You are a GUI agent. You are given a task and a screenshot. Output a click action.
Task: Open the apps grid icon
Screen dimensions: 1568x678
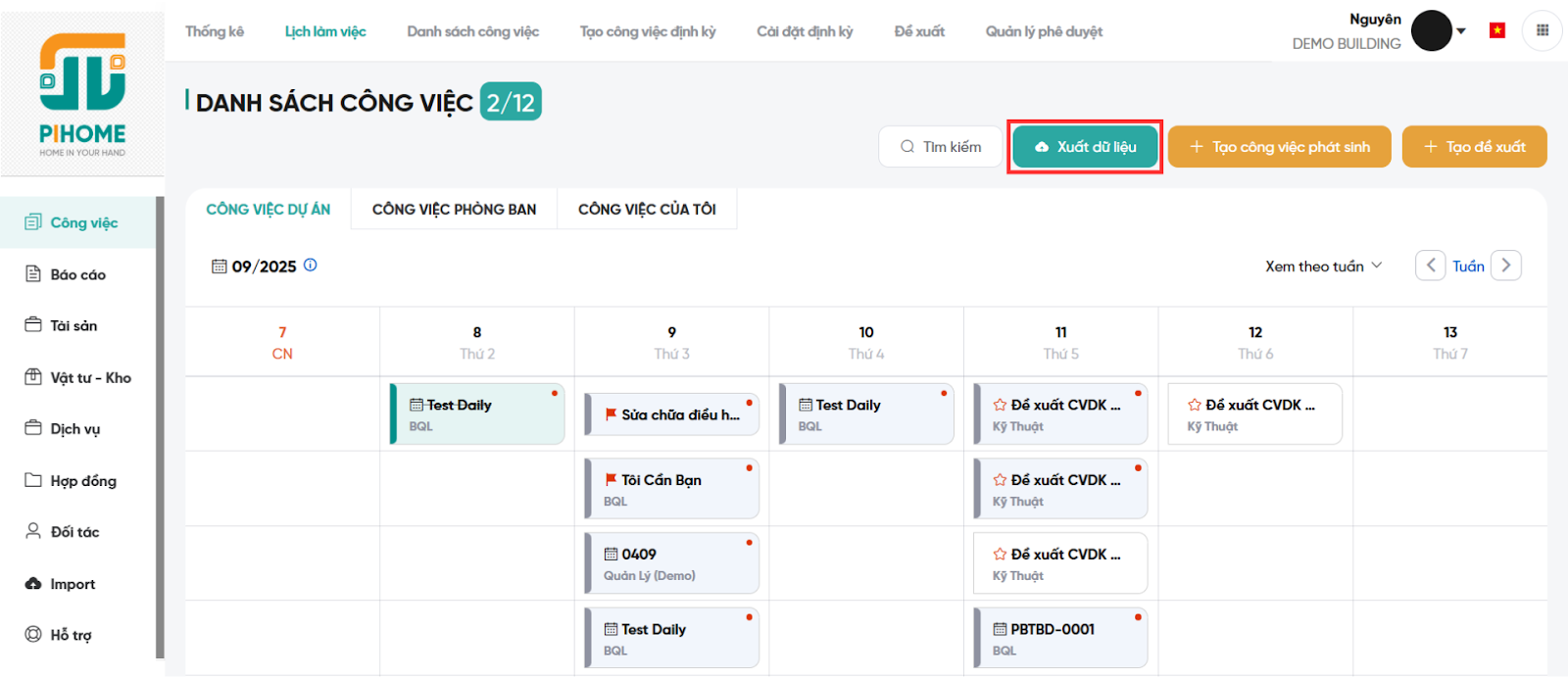click(x=1542, y=30)
